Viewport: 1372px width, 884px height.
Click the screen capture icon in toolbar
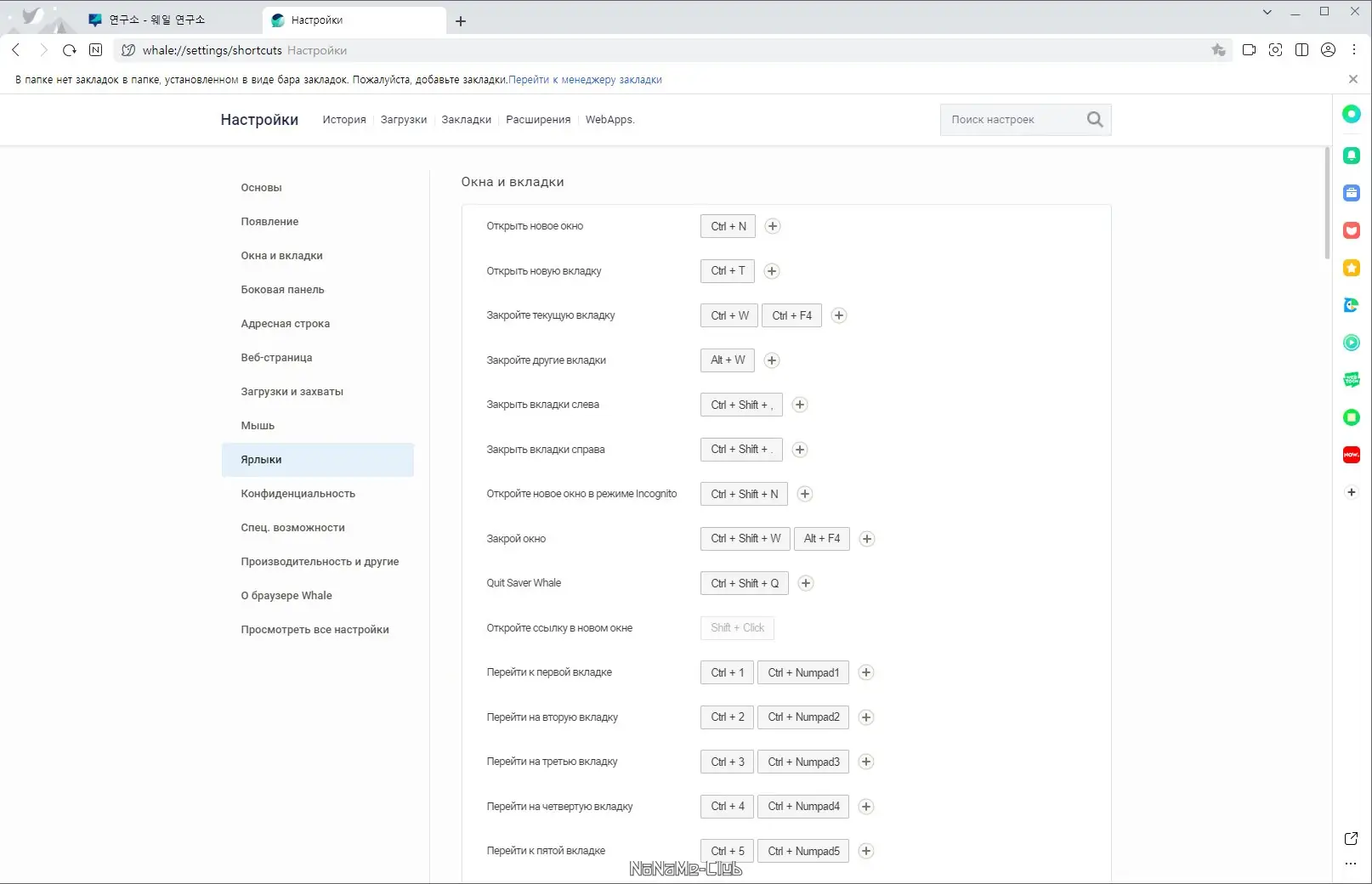1275,50
